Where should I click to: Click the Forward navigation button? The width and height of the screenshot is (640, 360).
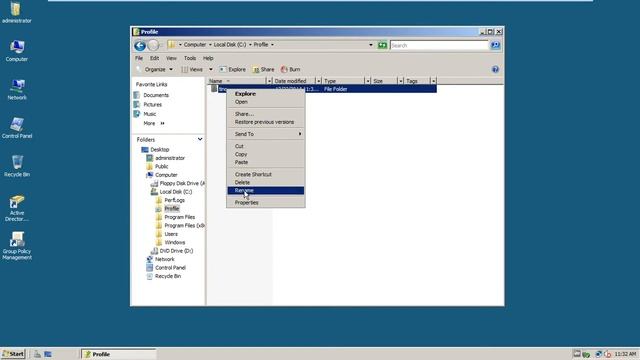[x=153, y=45]
